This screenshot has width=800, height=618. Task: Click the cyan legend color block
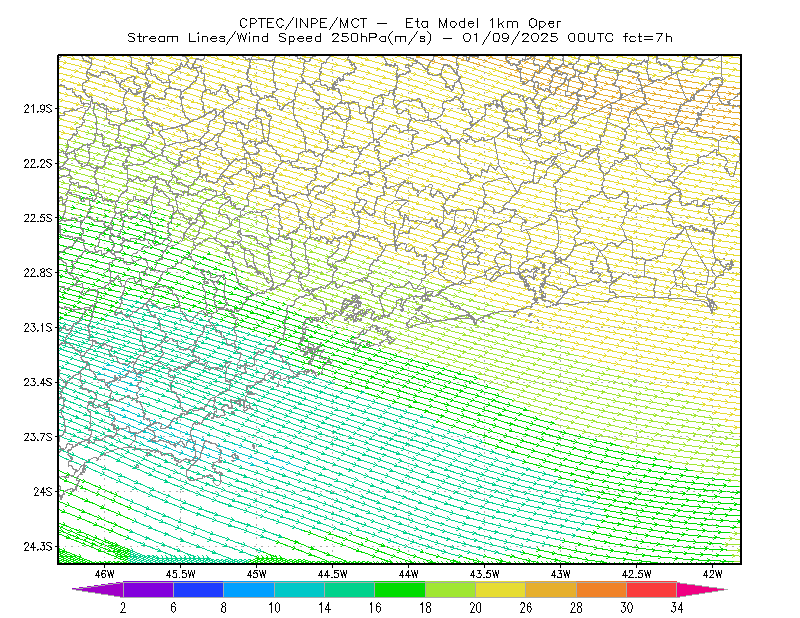tap(299, 589)
